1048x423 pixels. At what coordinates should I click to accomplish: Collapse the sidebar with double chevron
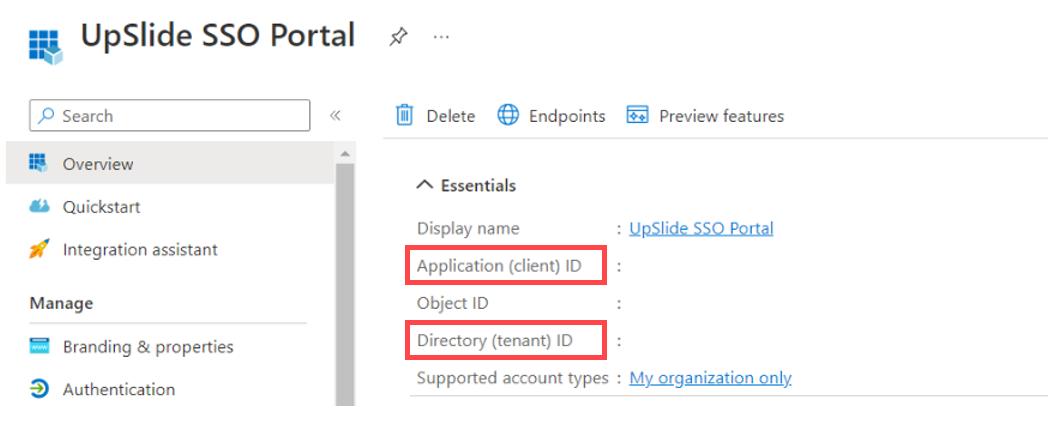336,116
